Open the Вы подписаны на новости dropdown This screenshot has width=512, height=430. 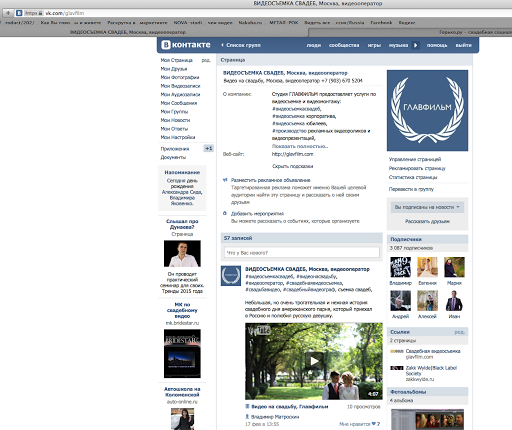click(427, 207)
